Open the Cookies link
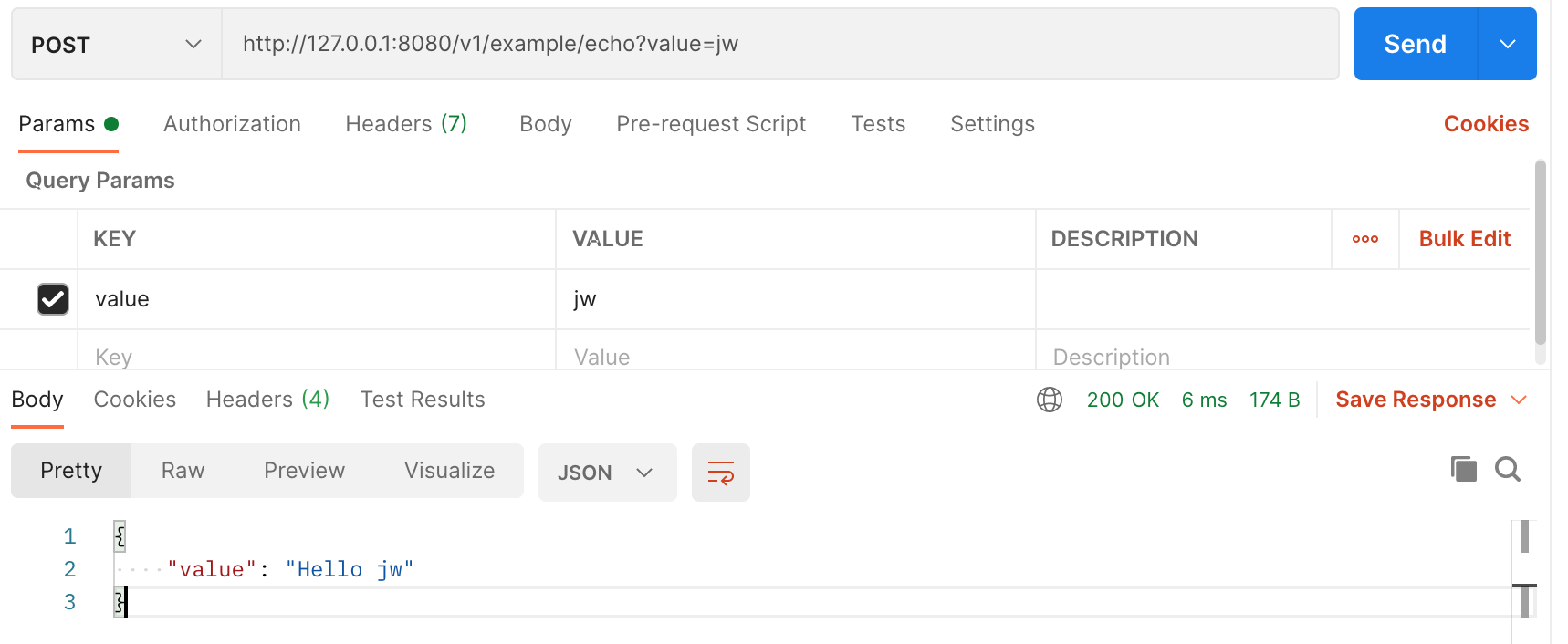The image size is (1568, 644). (1485, 124)
